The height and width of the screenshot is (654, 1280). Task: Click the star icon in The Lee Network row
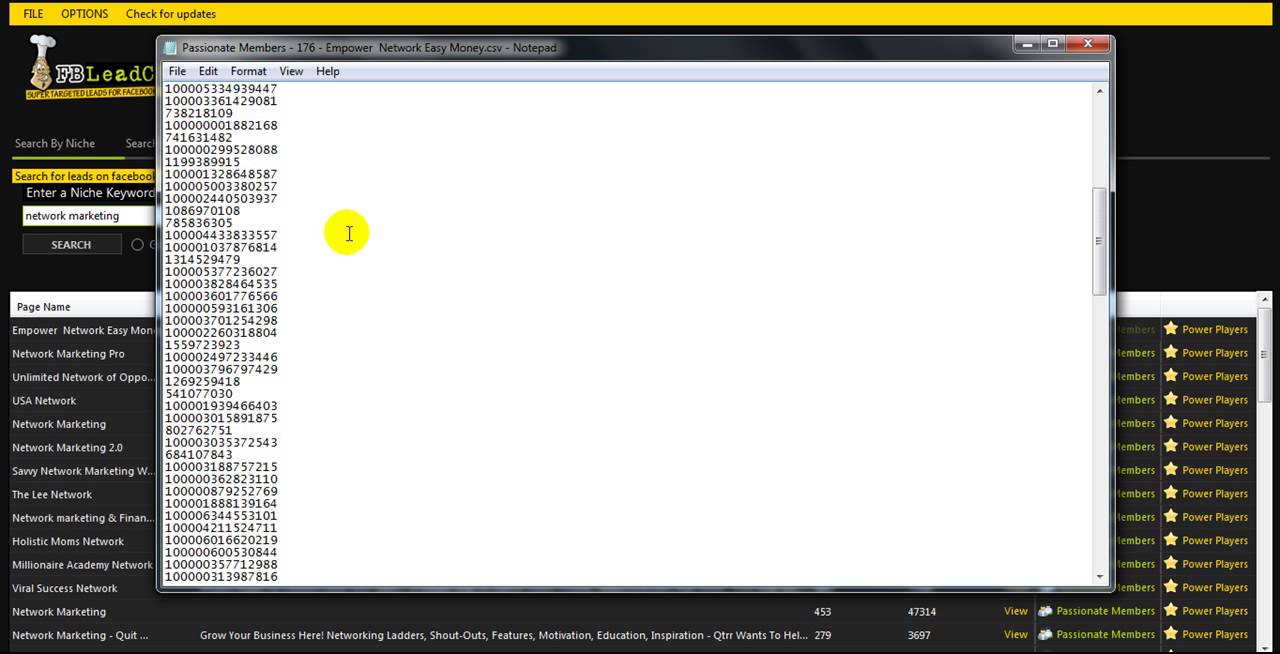(x=1170, y=493)
